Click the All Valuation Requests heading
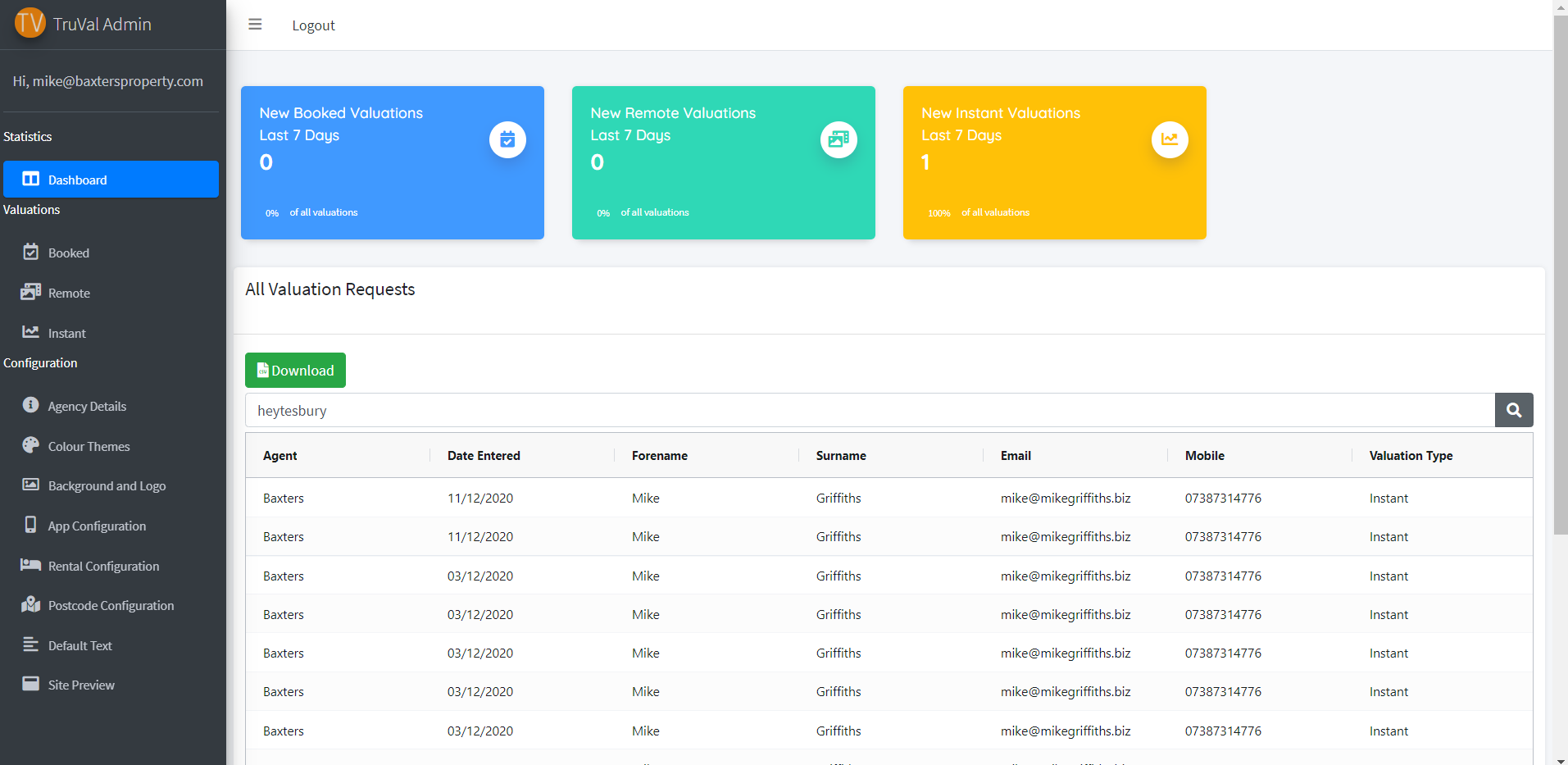Image resolution: width=1568 pixels, height=765 pixels. 330,289
